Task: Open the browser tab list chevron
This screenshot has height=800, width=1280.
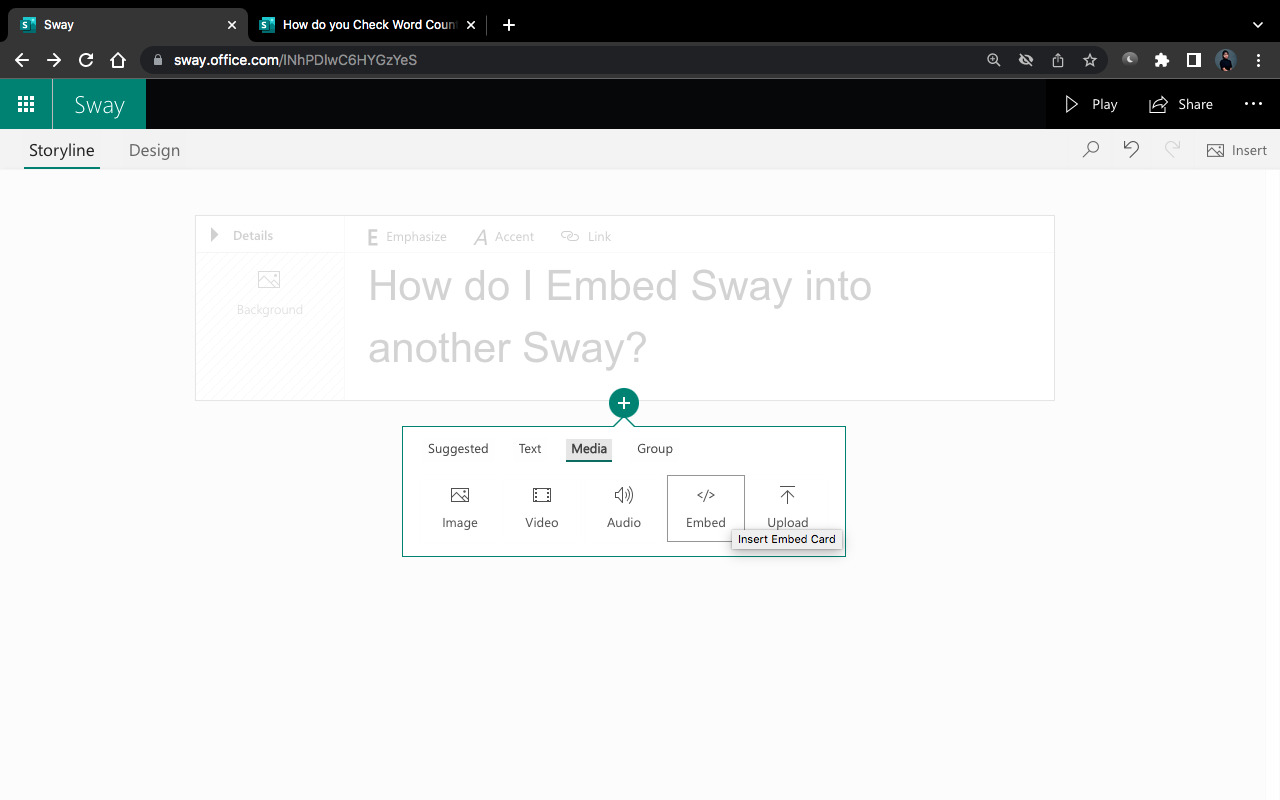Action: point(1258,24)
